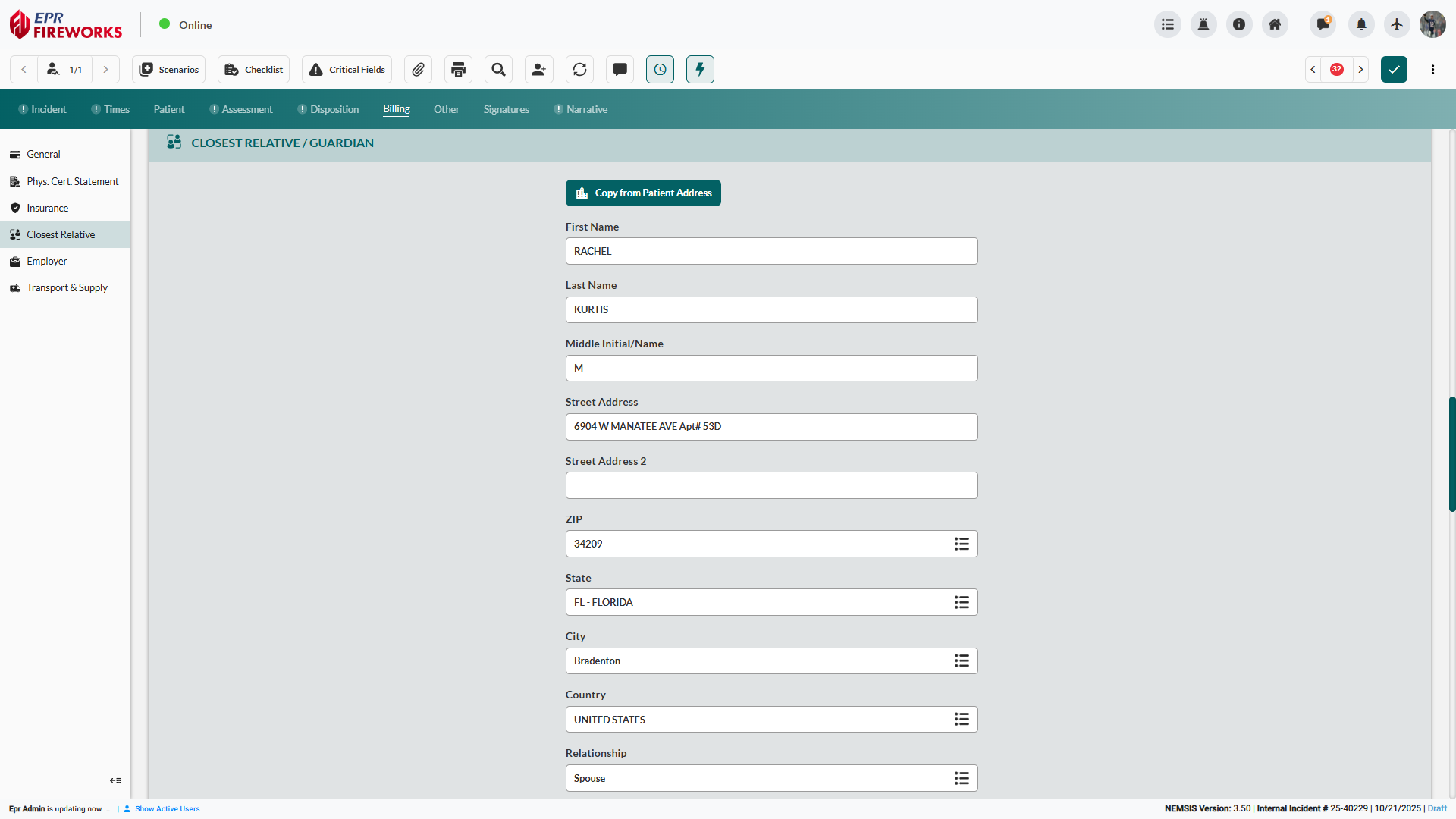Click the home icon in the top bar
This screenshot has width=1456, height=819.
point(1275,24)
